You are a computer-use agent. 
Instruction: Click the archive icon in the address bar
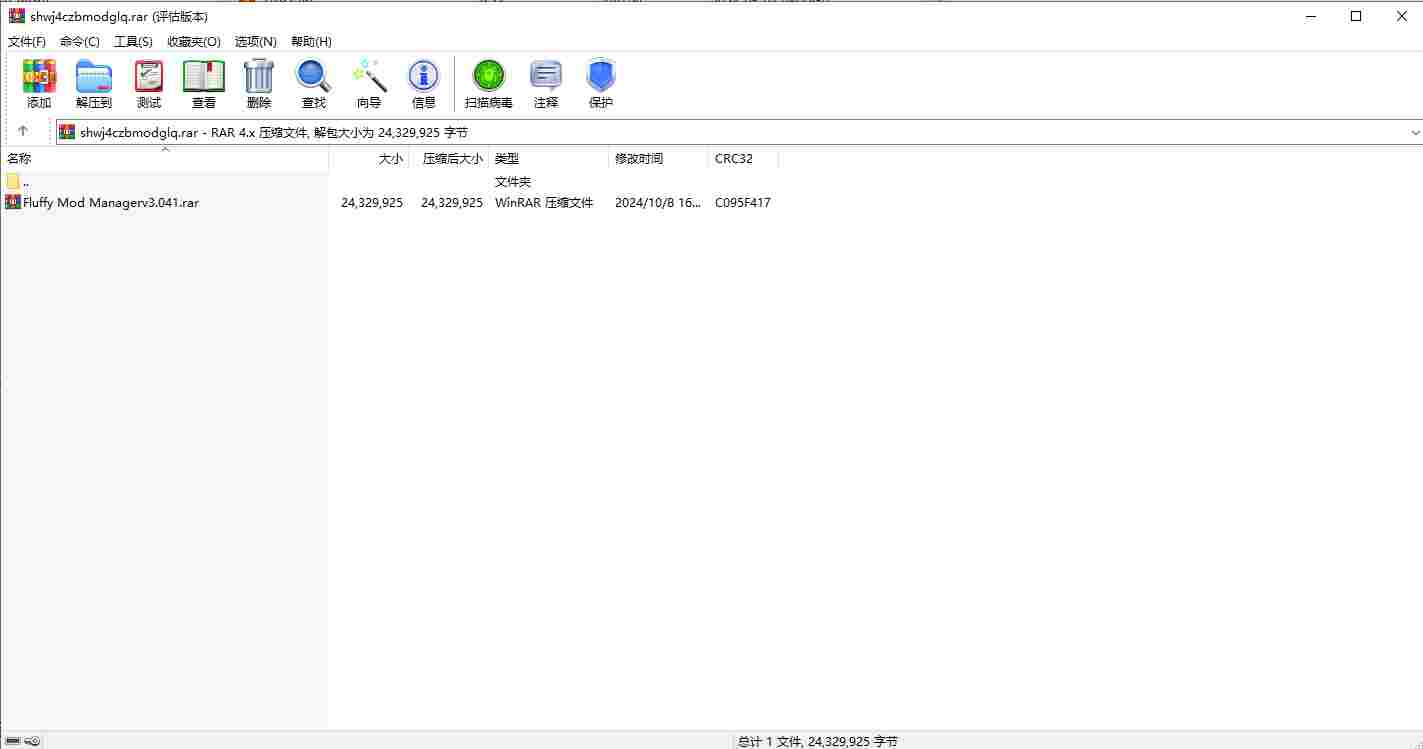coord(67,132)
